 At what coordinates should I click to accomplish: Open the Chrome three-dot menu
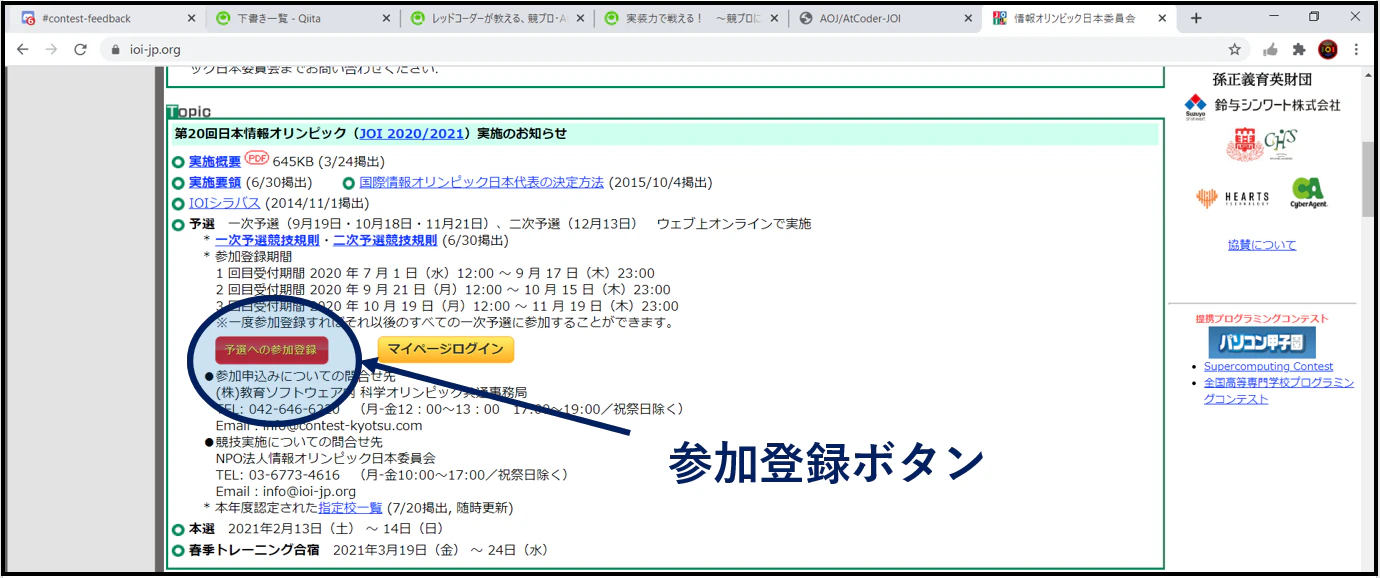pos(1357,49)
